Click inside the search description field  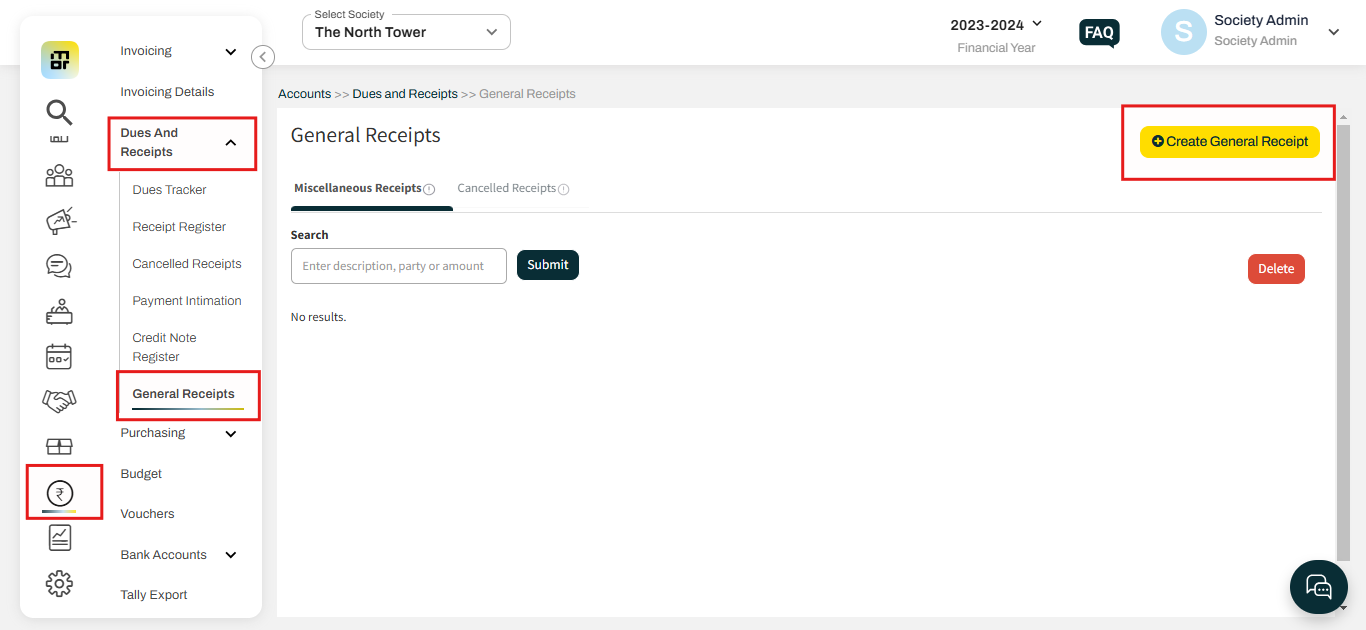click(x=398, y=265)
